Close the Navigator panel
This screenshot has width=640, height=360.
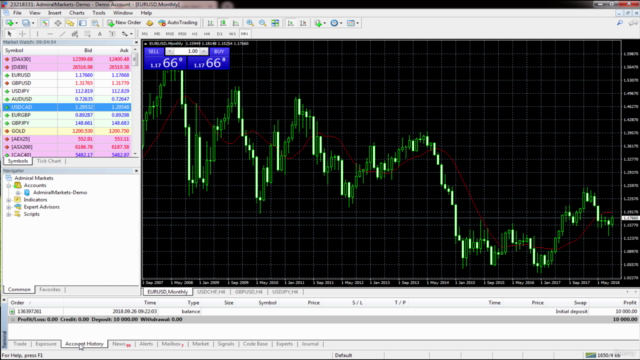point(136,171)
